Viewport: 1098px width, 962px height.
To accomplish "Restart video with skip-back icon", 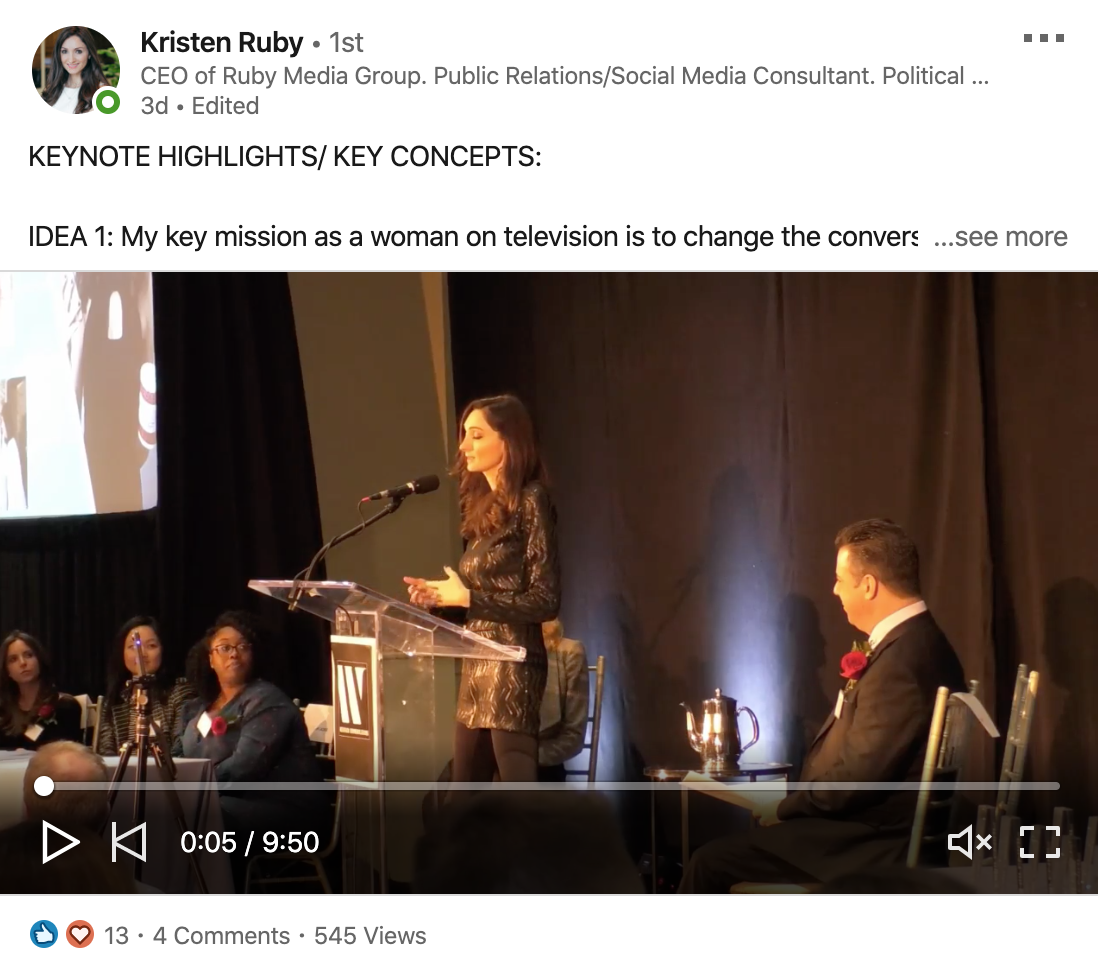I will coord(129,842).
